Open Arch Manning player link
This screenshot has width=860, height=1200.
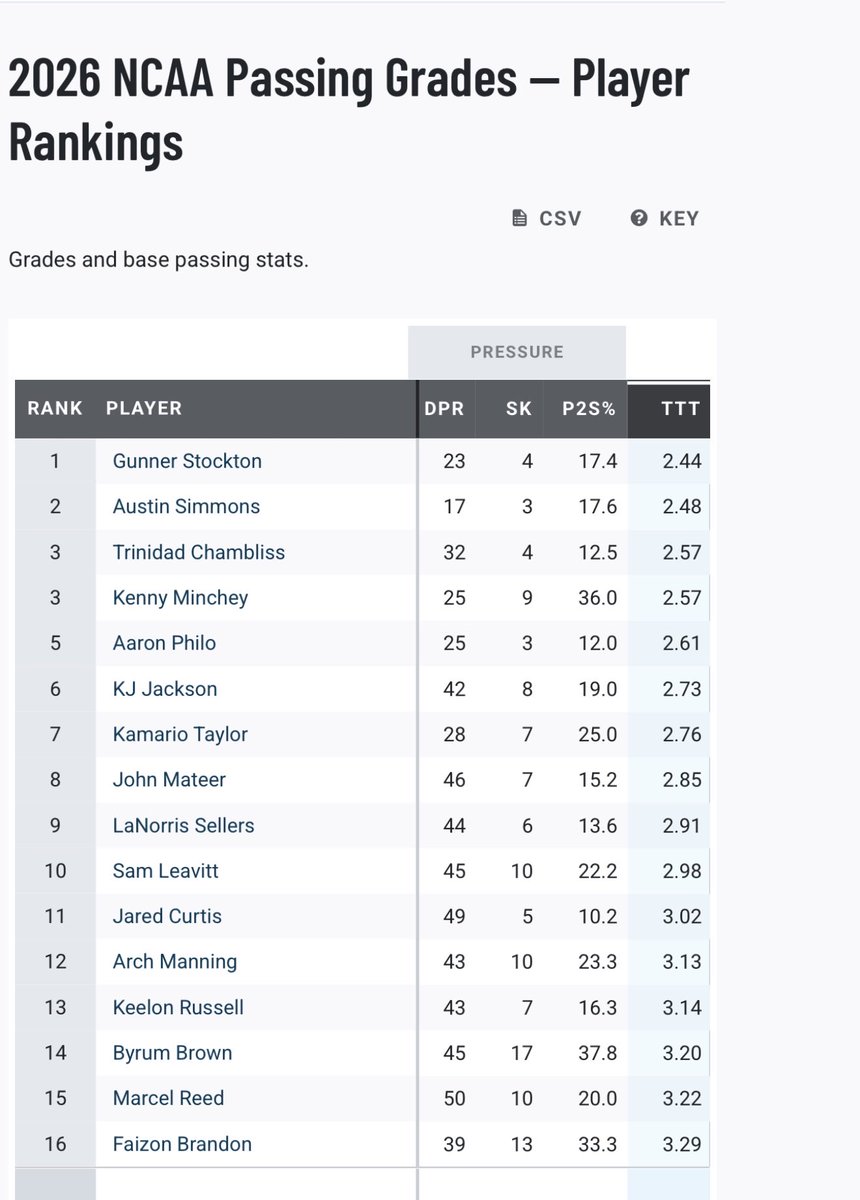click(x=175, y=962)
